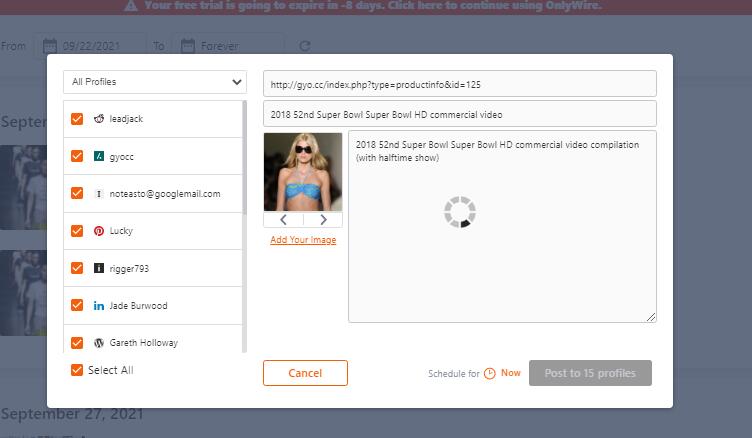The image size is (752, 438).
Task: Click Post to 15 profiles button
Action: (590, 373)
